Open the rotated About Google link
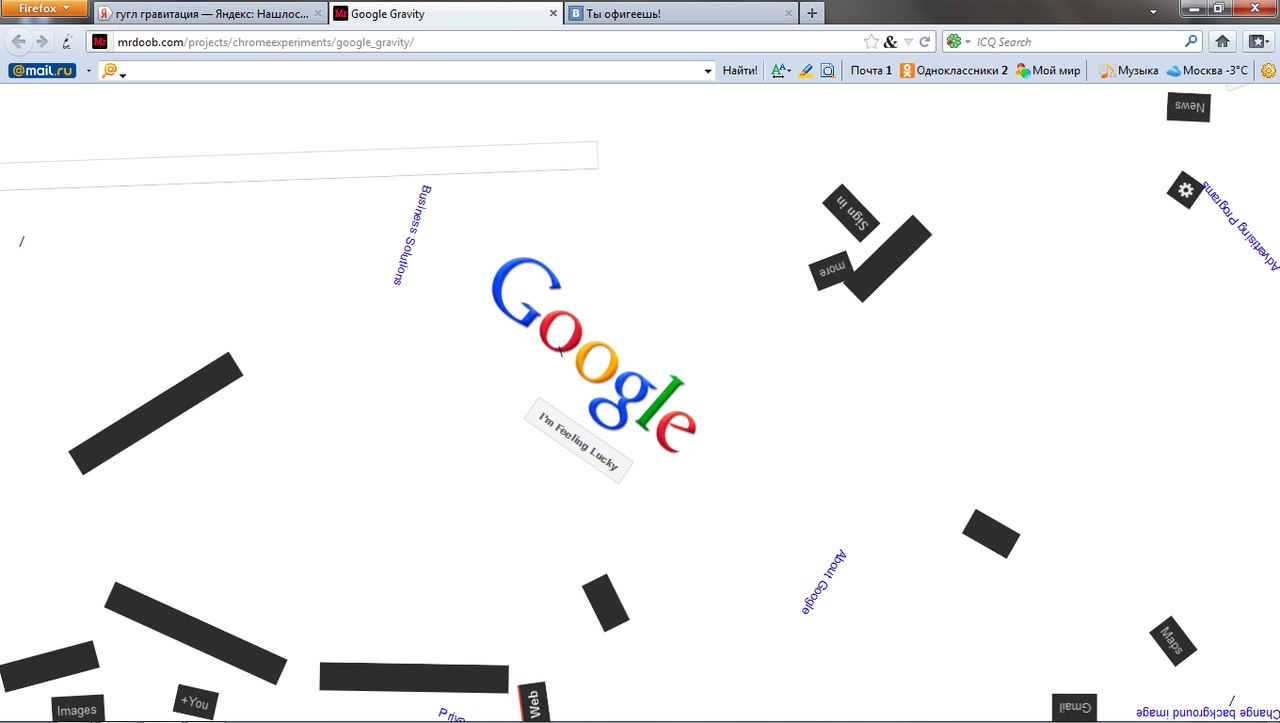 click(825, 581)
